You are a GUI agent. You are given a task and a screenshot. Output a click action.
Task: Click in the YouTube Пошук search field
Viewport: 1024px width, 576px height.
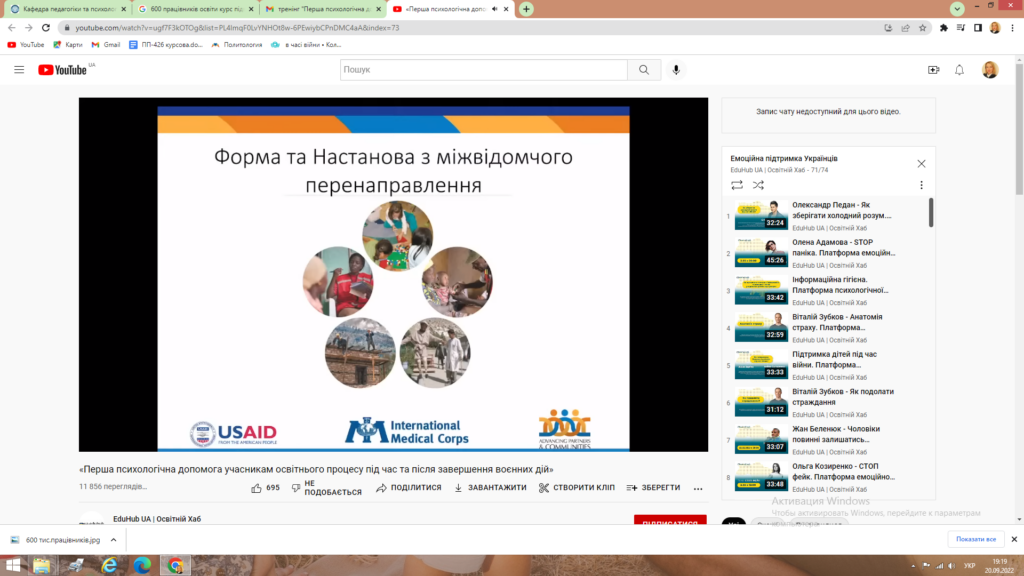coord(483,70)
